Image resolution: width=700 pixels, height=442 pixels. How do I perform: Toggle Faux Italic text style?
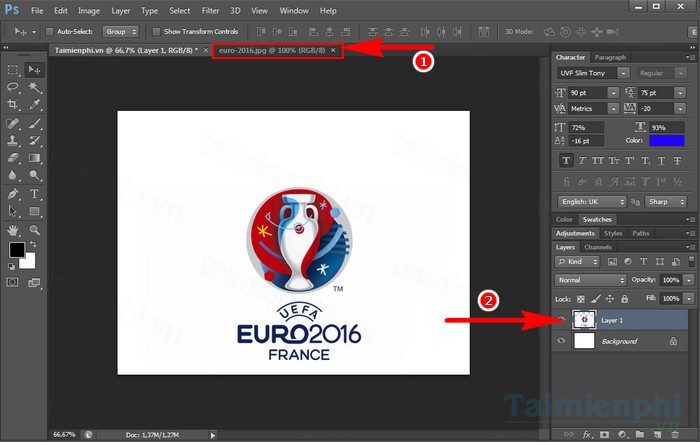(582, 161)
